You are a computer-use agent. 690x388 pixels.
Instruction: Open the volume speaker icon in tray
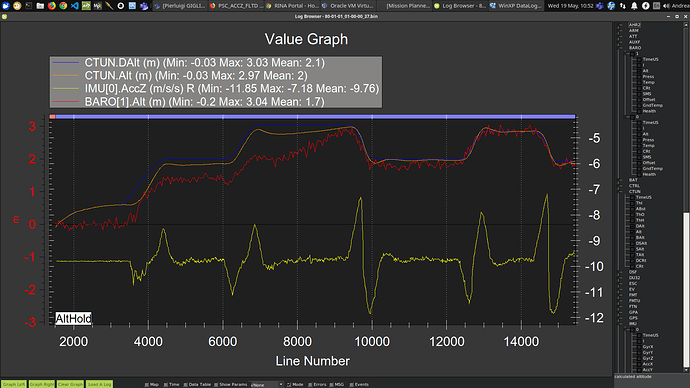coord(666,6)
